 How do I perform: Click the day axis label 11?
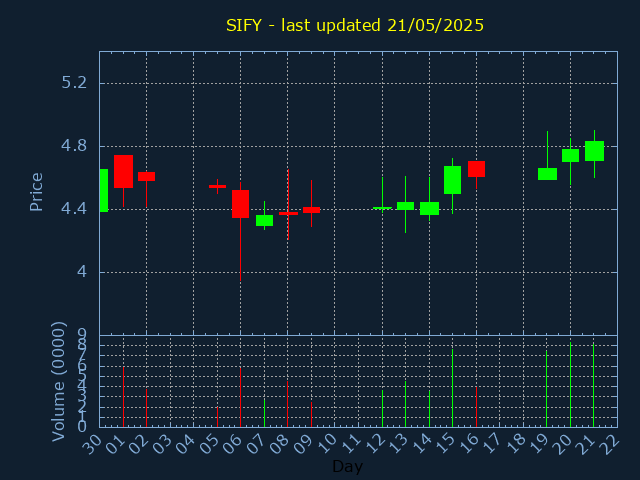pos(351,443)
